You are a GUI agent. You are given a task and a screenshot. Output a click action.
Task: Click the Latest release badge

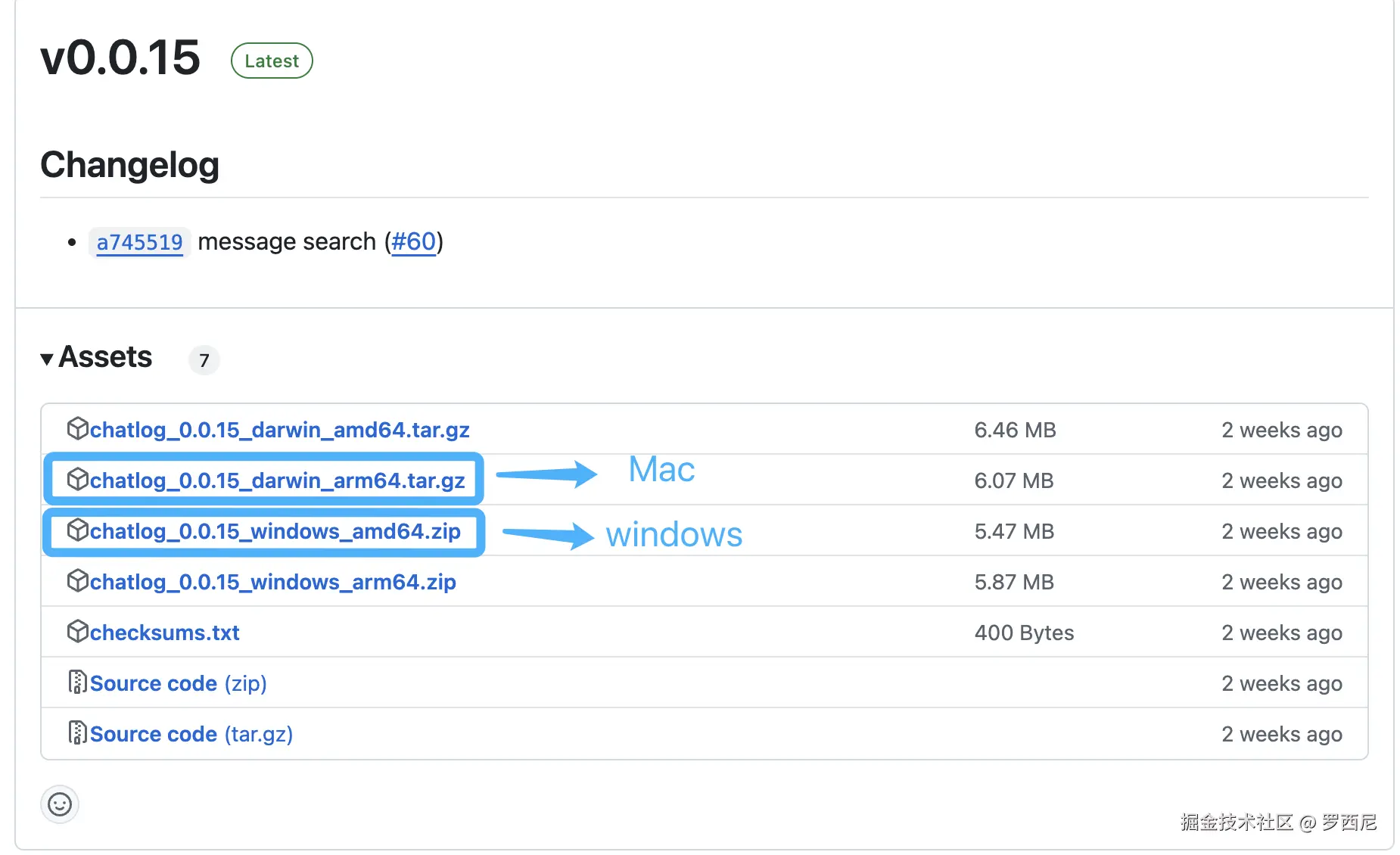click(272, 61)
